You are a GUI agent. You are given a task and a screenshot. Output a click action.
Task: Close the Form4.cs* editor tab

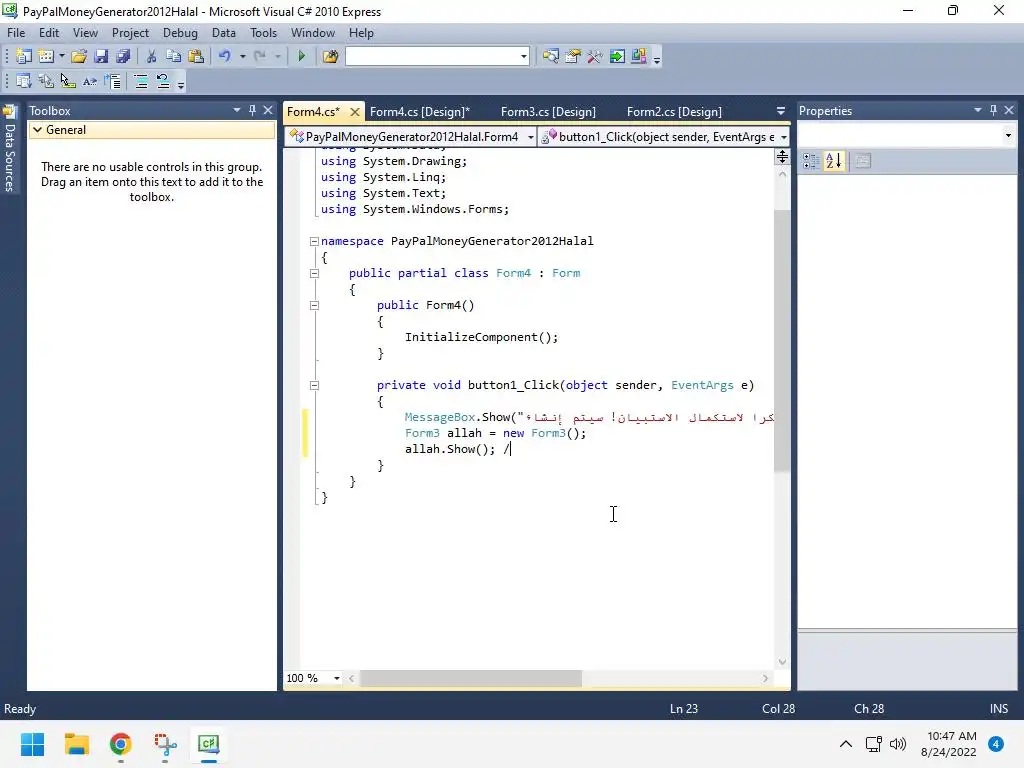(355, 112)
